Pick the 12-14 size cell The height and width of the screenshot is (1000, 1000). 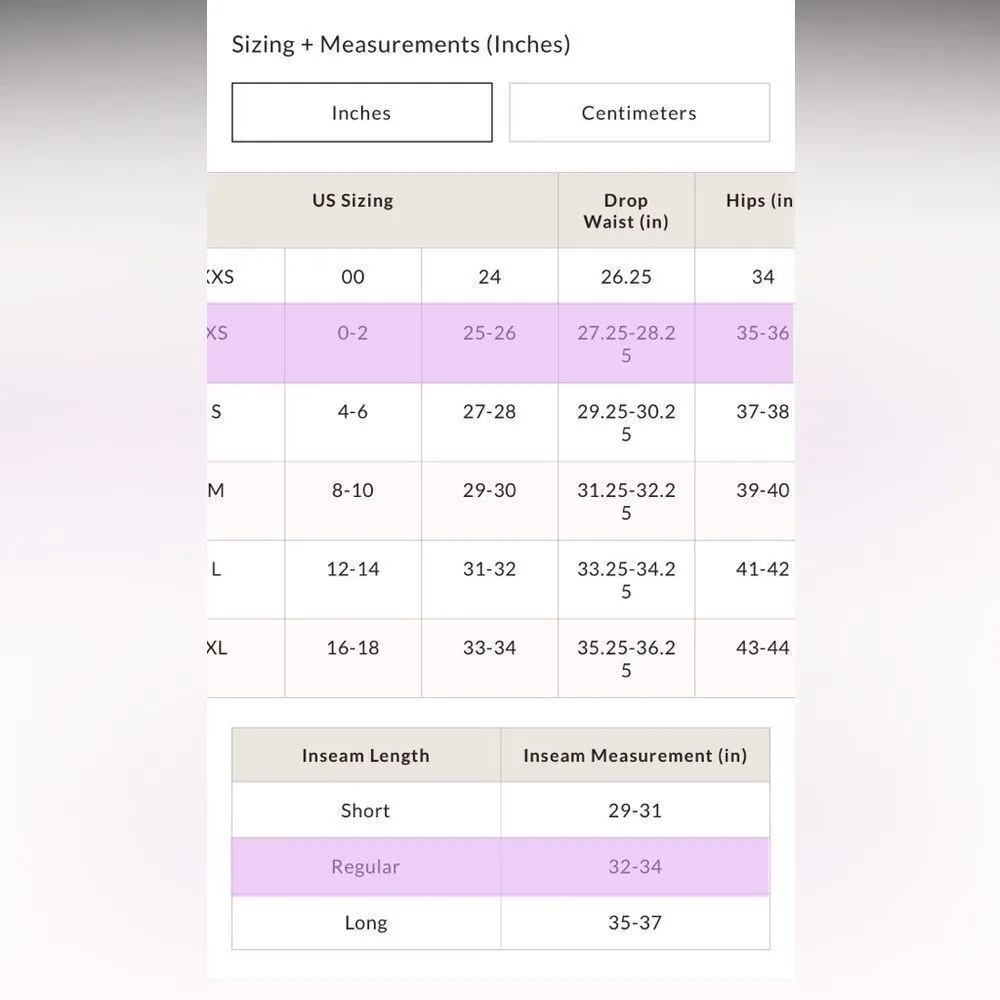tap(353, 569)
